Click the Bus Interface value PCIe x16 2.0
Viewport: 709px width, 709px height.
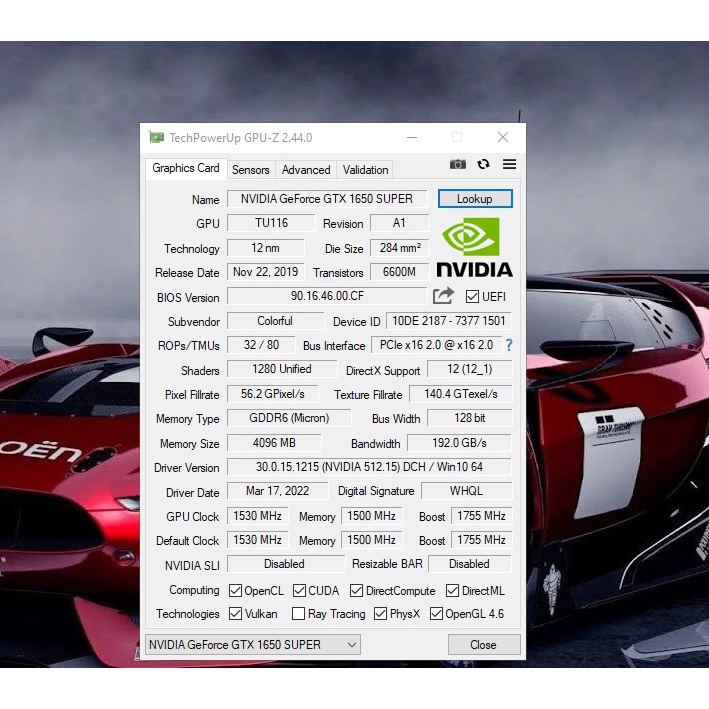coord(436,345)
